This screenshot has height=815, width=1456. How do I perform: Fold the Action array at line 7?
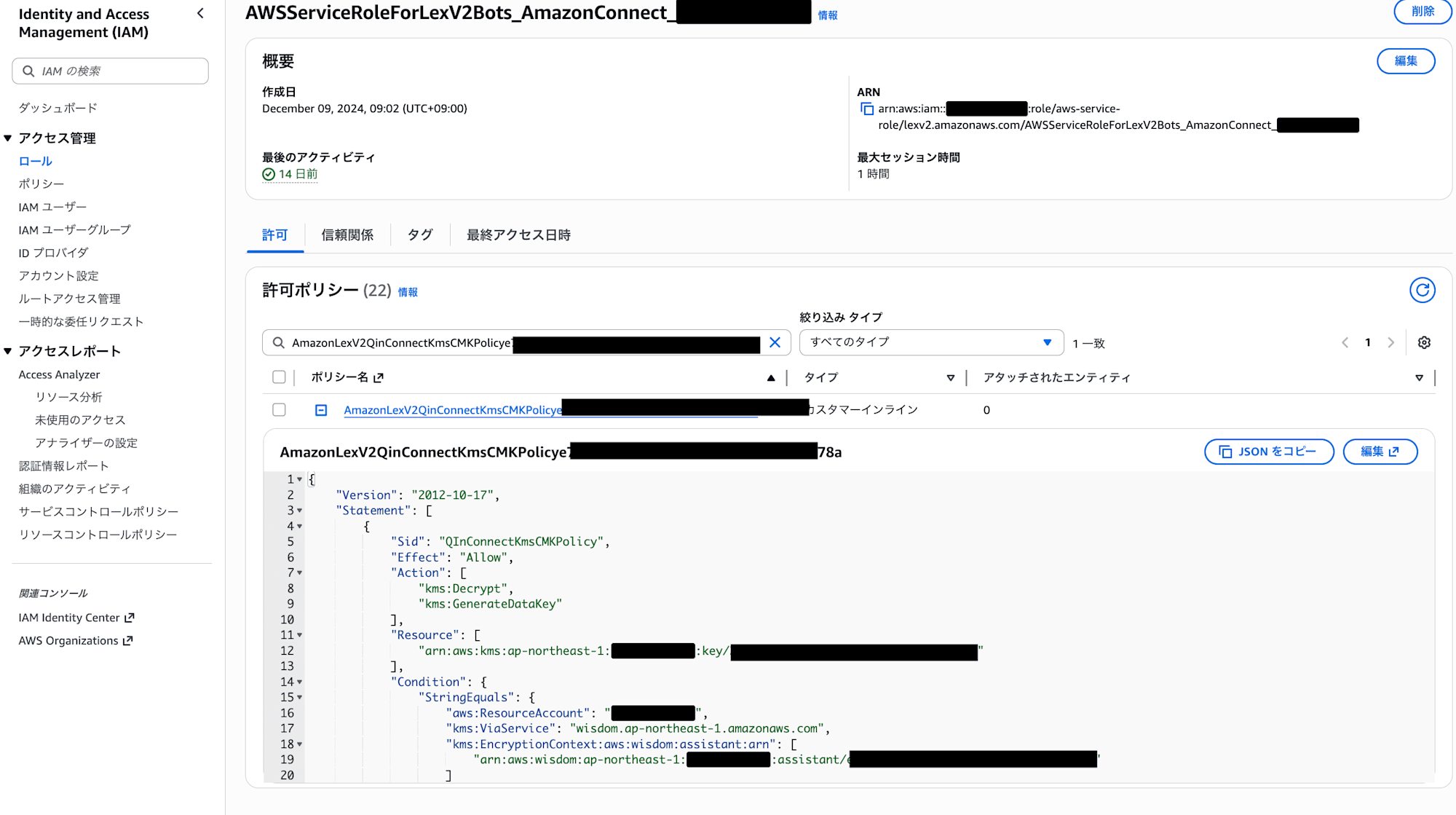click(x=299, y=573)
